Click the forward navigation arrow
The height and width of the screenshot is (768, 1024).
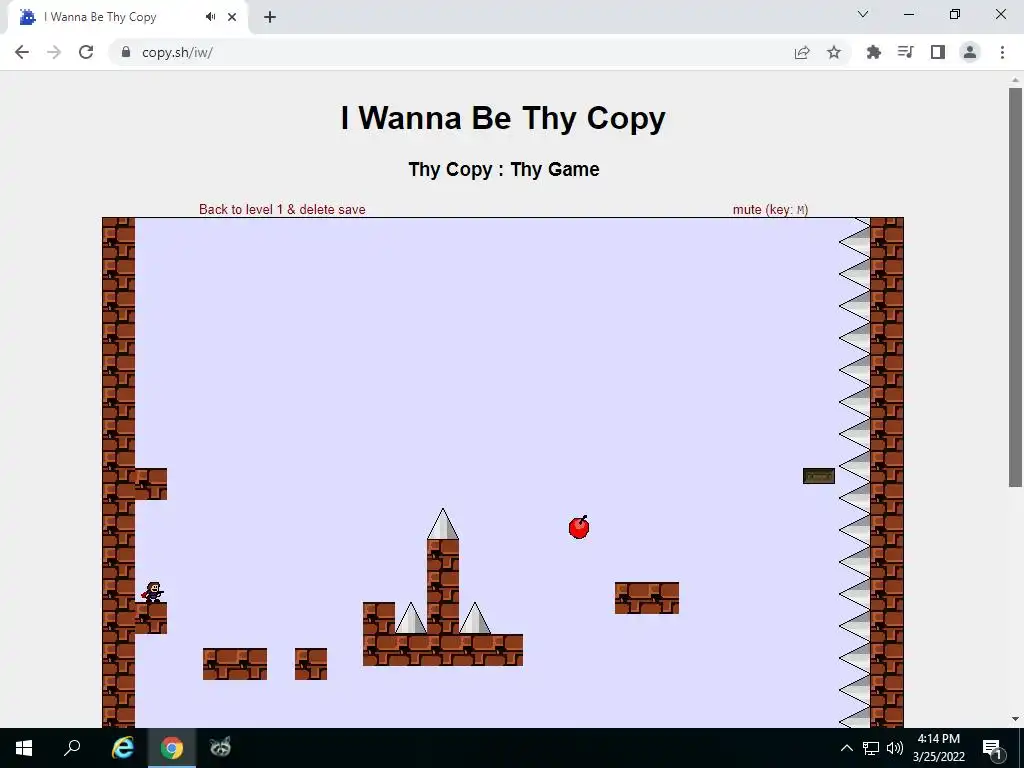click(54, 52)
